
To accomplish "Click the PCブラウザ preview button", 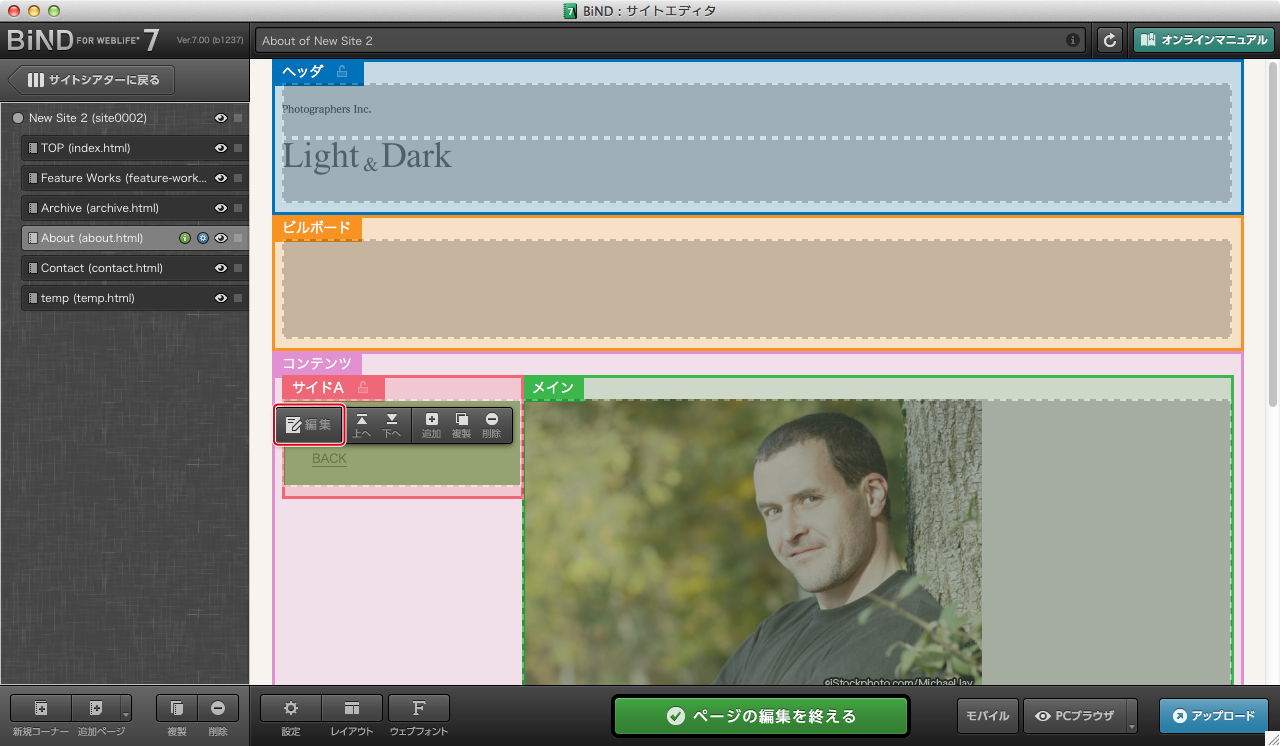I will 1075,716.
